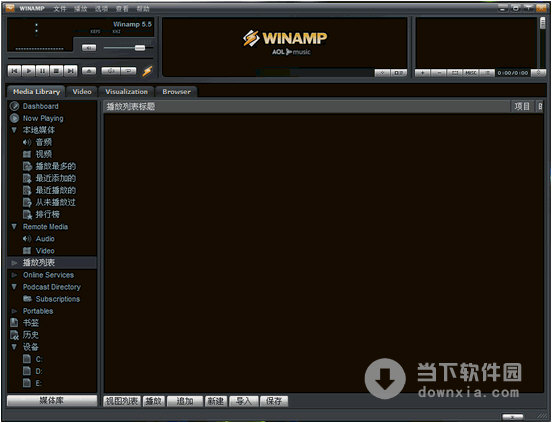The image size is (552, 423).
Task: Switch to the Video tab
Action: (x=82, y=91)
